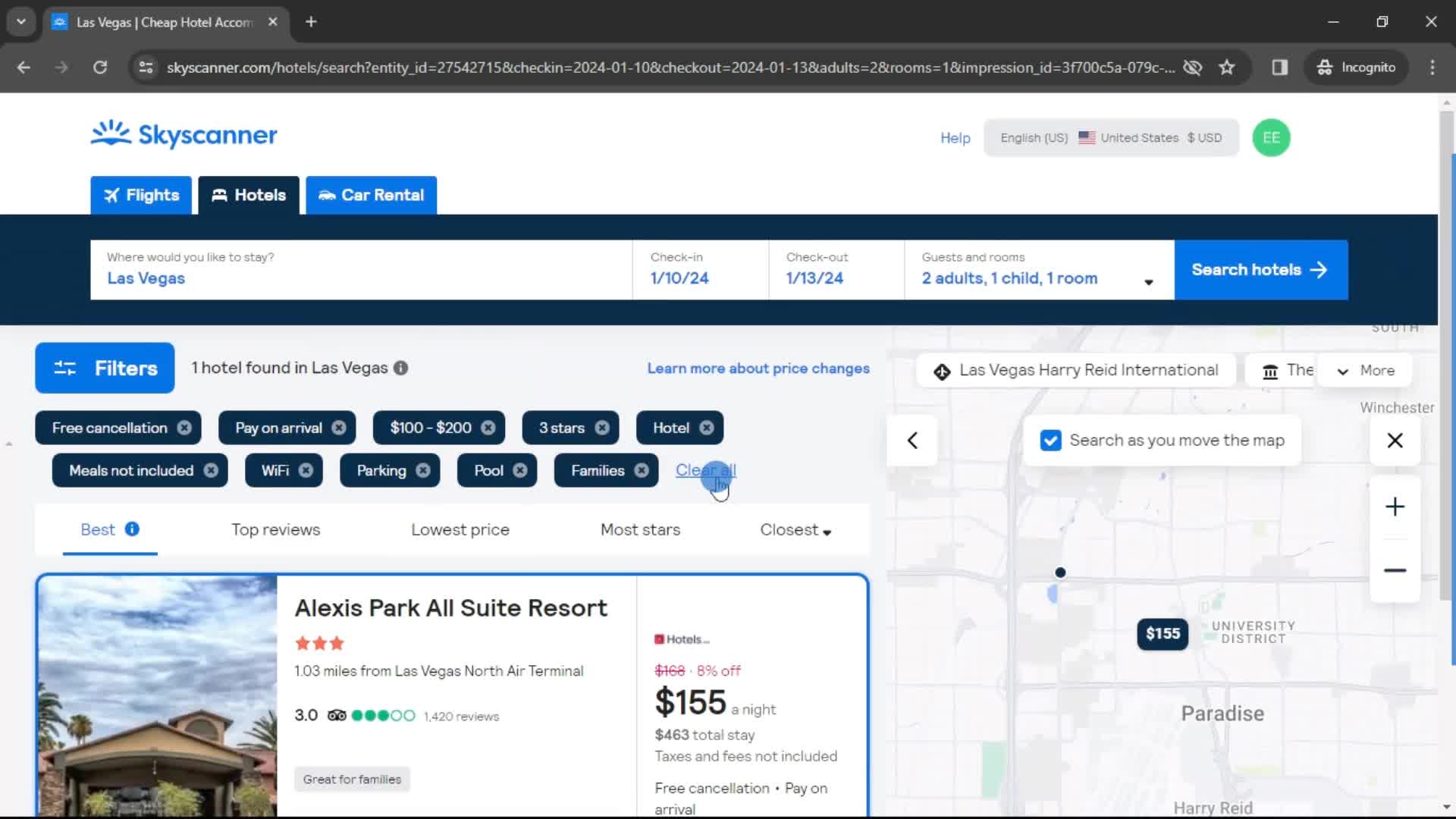Toggle Search as you move the map

pyautogui.click(x=1050, y=441)
